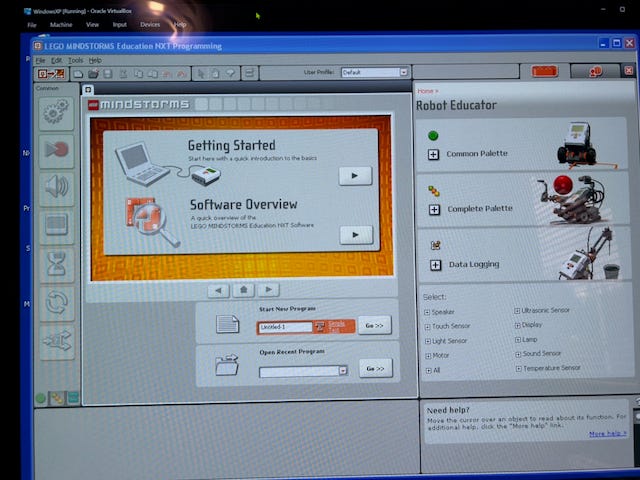The image size is (640, 480).
Task: Switch to the Custom palette teal tab
Action: coord(73,398)
